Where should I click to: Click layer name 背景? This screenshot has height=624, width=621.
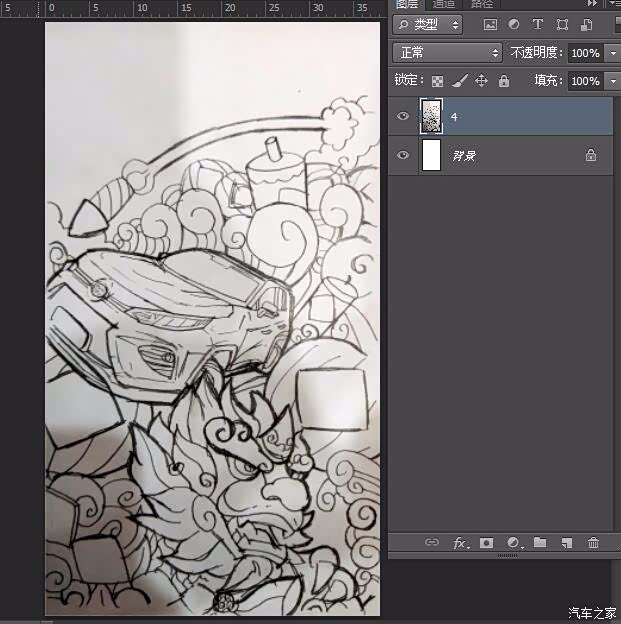464,156
